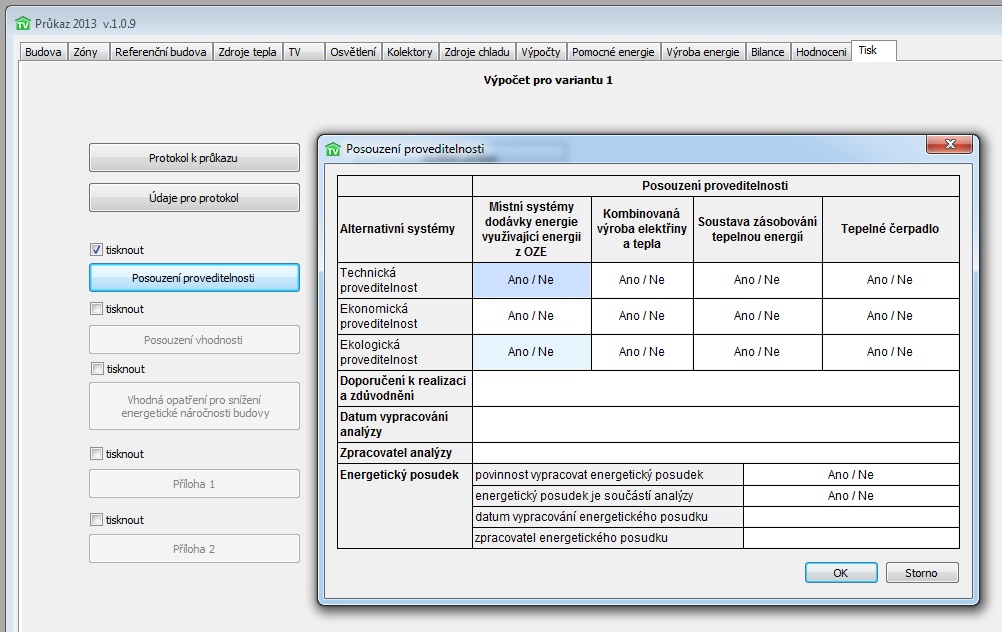Toggle Ano / Ne for povinnost vypracovat posudek
This screenshot has width=1002, height=632.
pyautogui.click(x=851, y=475)
